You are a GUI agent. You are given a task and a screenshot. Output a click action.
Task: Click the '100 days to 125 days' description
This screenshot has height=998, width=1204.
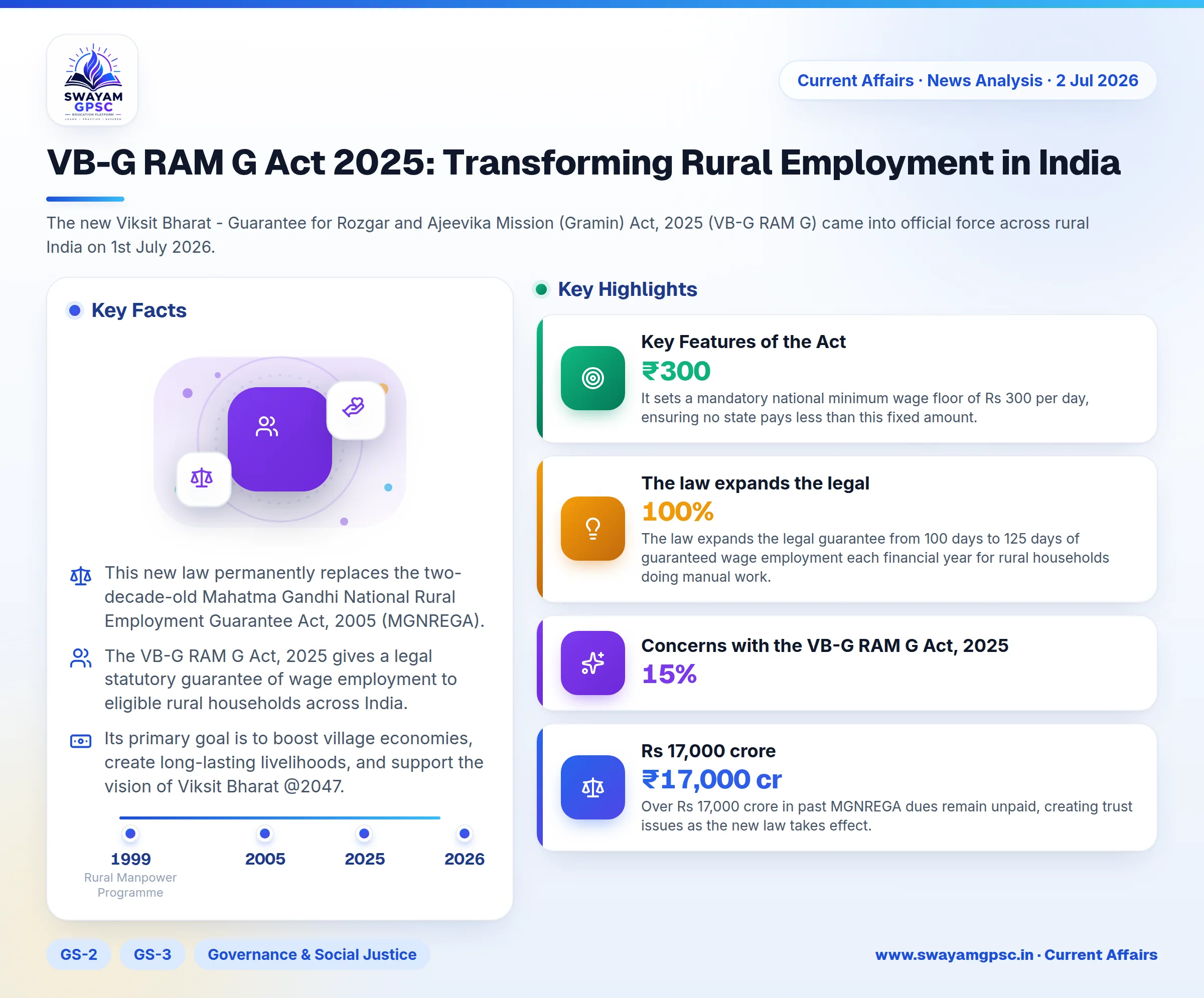click(x=875, y=558)
